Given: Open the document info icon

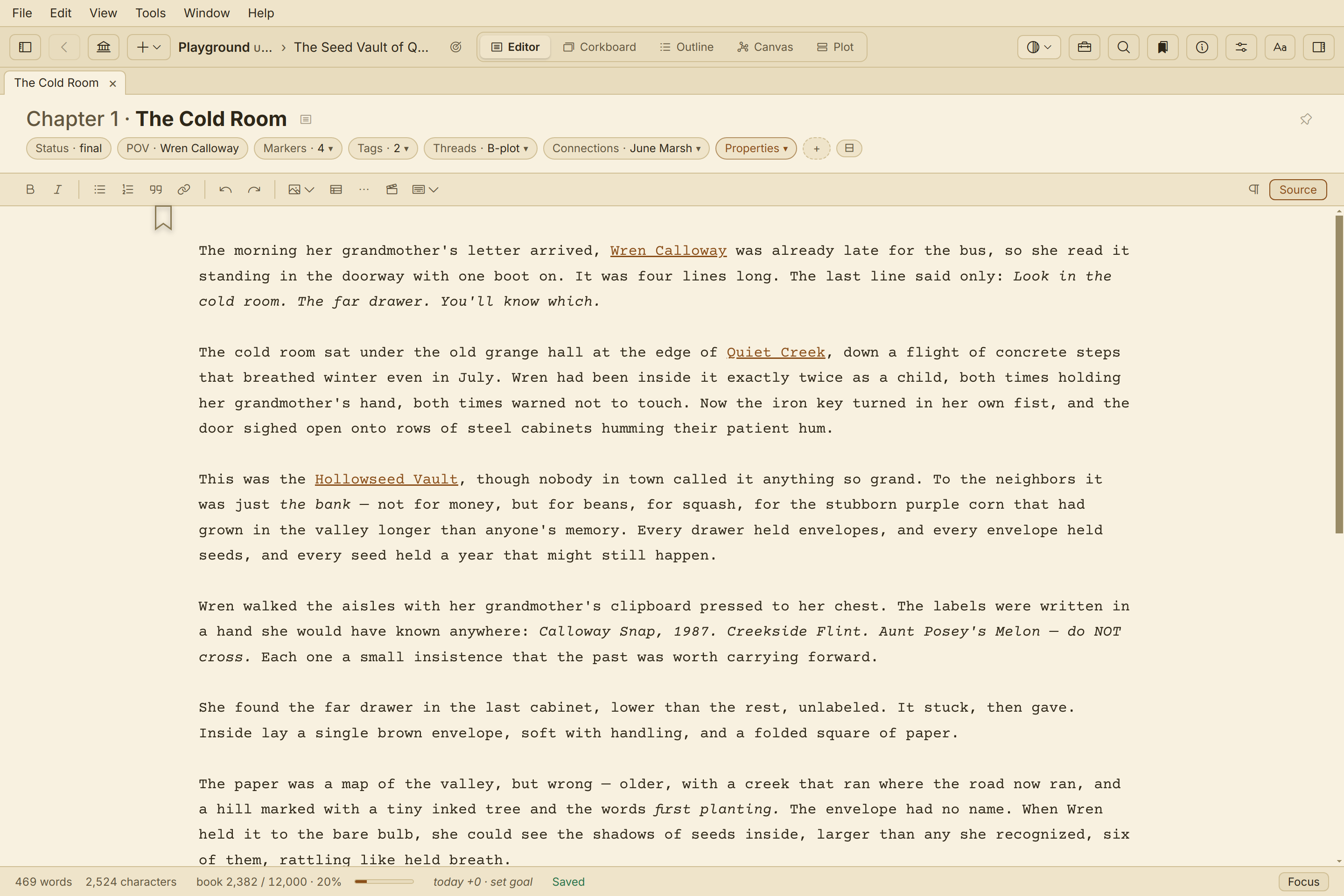Looking at the screenshot, I should [1202, 47].
